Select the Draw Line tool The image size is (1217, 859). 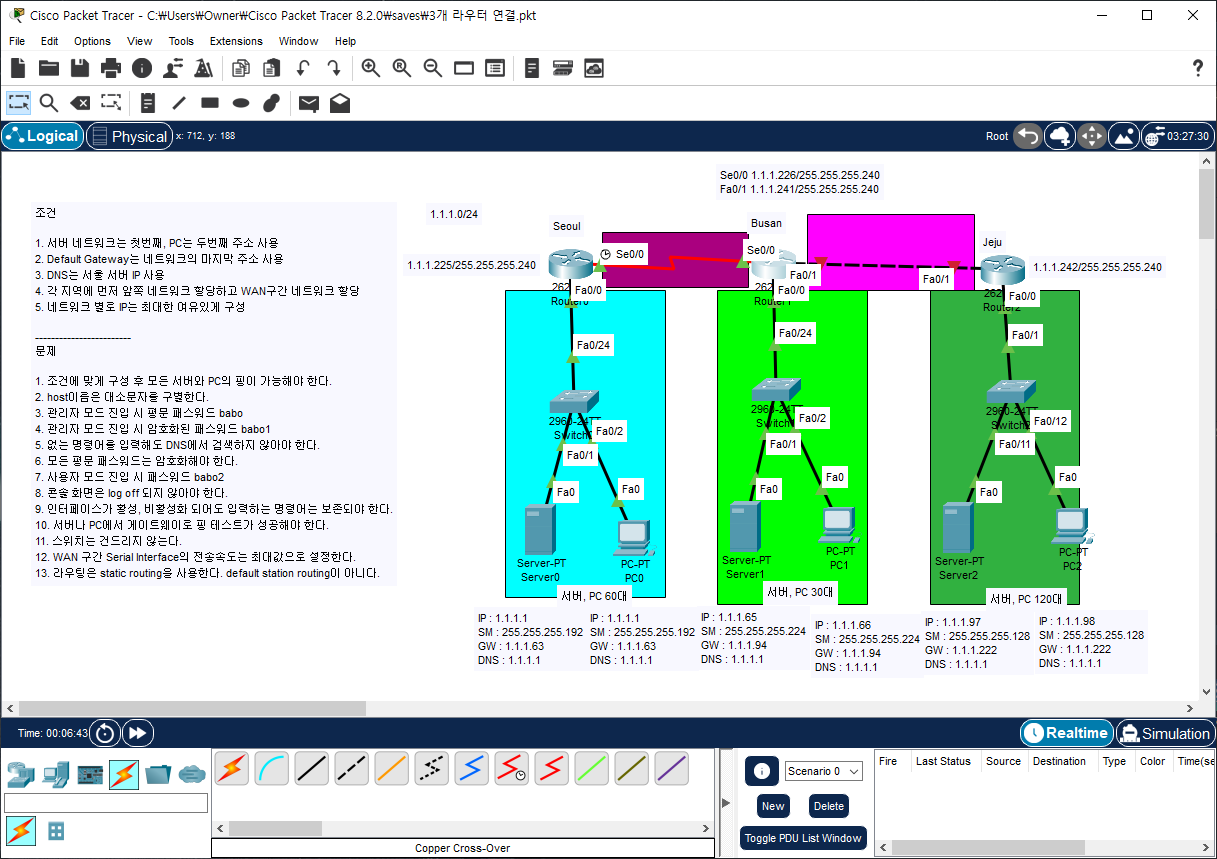pos(179,102)
